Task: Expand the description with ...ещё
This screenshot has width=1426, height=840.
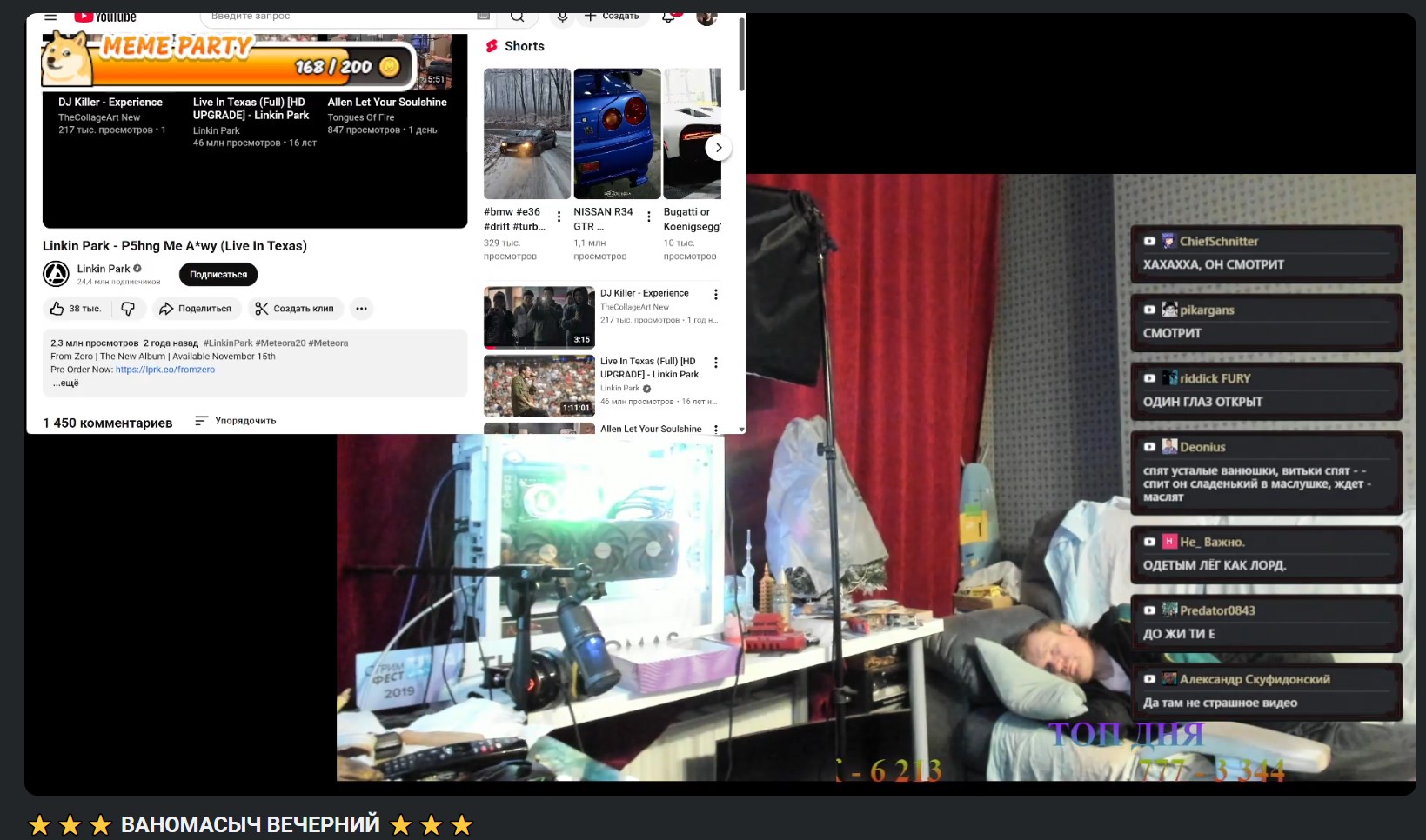Action: (66, 383)
